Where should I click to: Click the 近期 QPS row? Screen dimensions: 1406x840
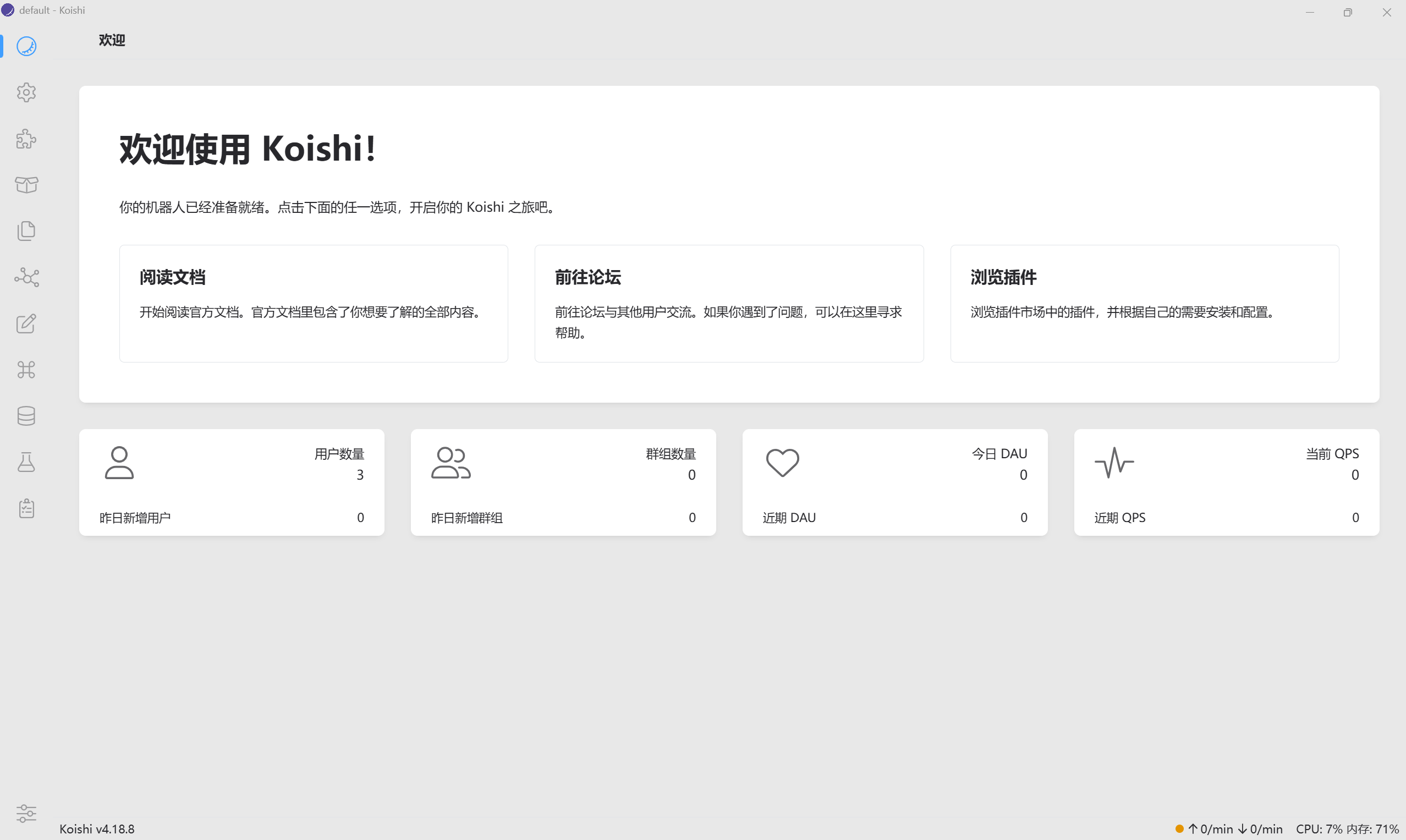pos(1227,517)
